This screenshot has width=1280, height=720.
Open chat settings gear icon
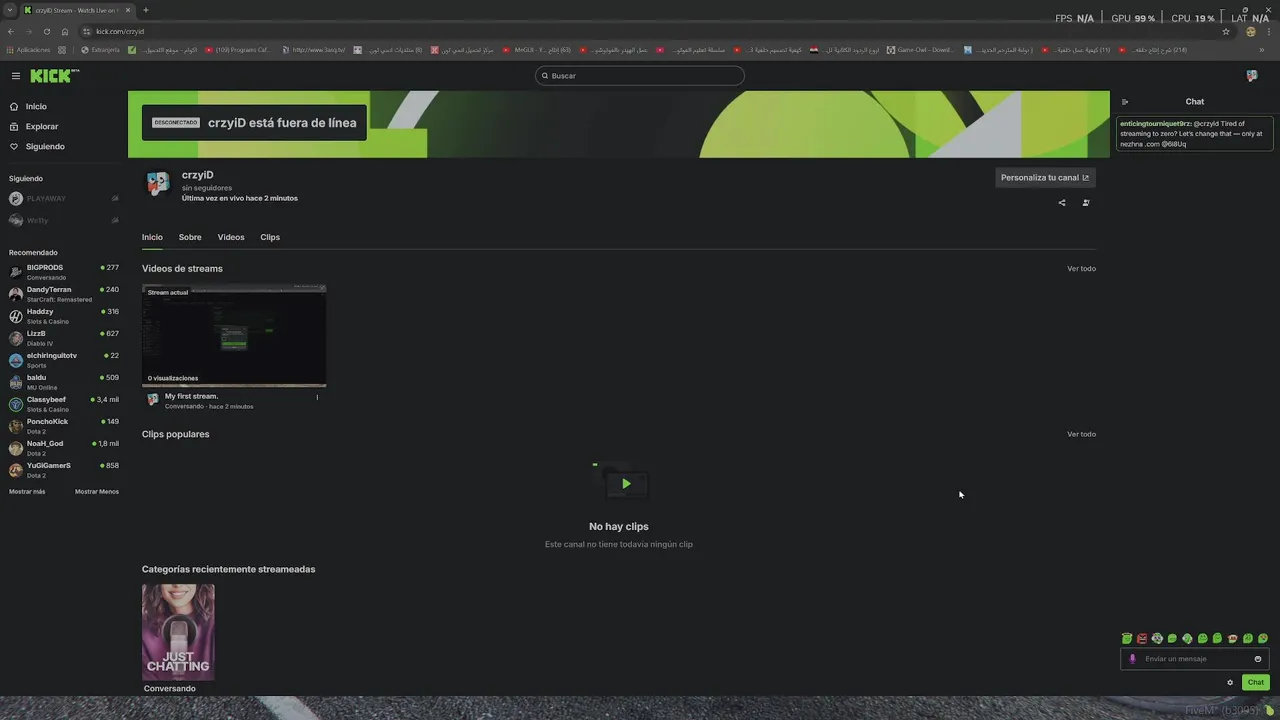click(x=1230, y=683)
